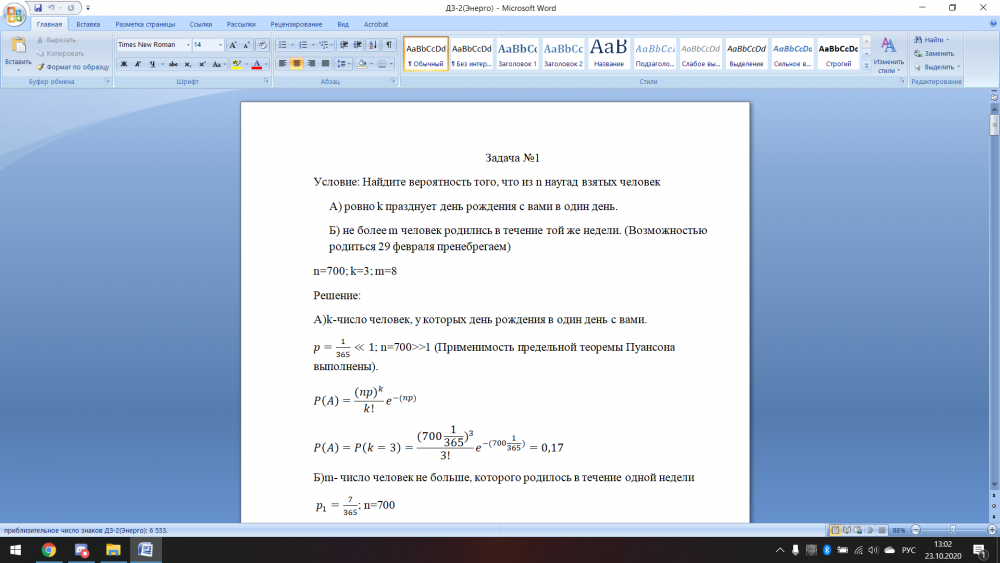Click the Paste clipboard icon
The height and width of the screenshot is (563, 1000).
(x=18, y=45)
